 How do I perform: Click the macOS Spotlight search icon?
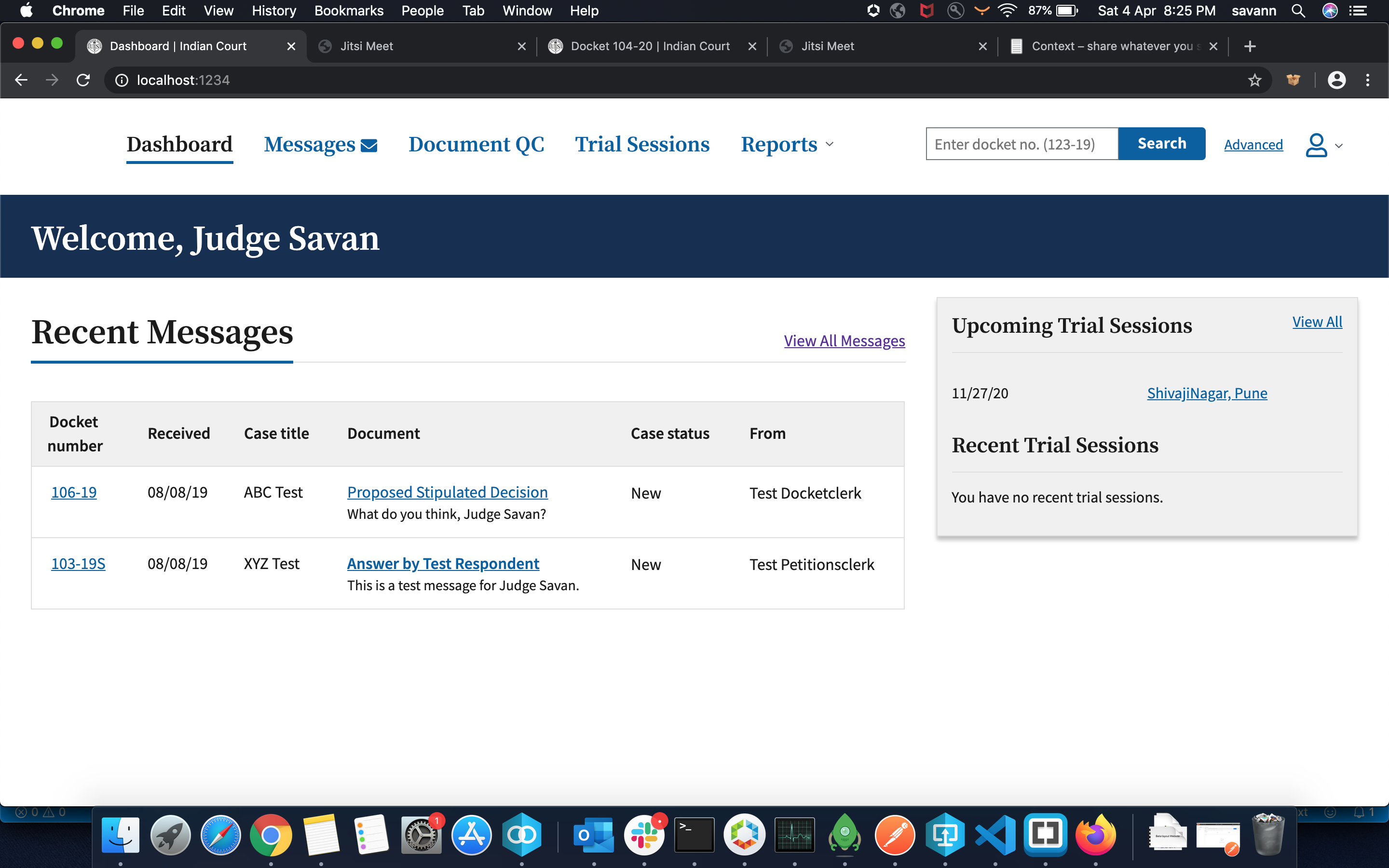coord(1298,11)
